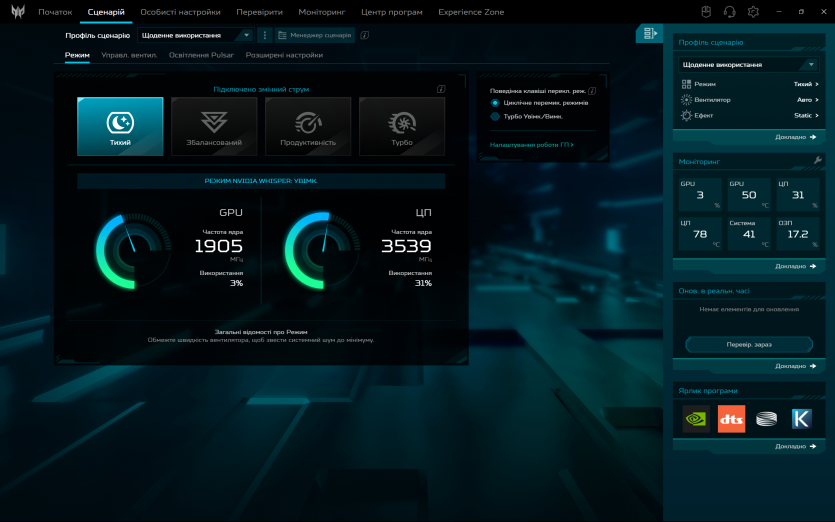Open Профіль сценарію dropdown in top bar
Image resolution: width=835 pixels, height=522 pixels.
(x=196, y=35)
